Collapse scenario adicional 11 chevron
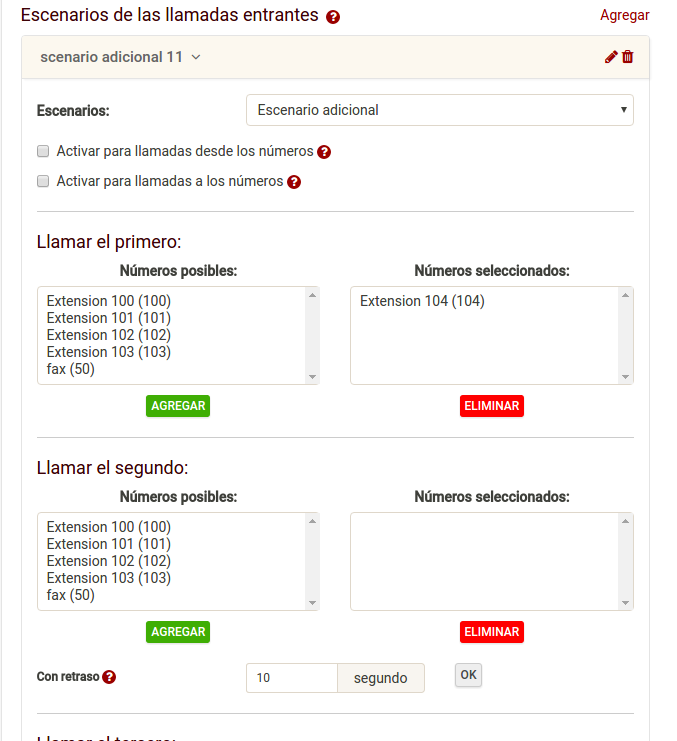Image resolution: width=677 pixels, height=741 pixels. tap(196, 57)
